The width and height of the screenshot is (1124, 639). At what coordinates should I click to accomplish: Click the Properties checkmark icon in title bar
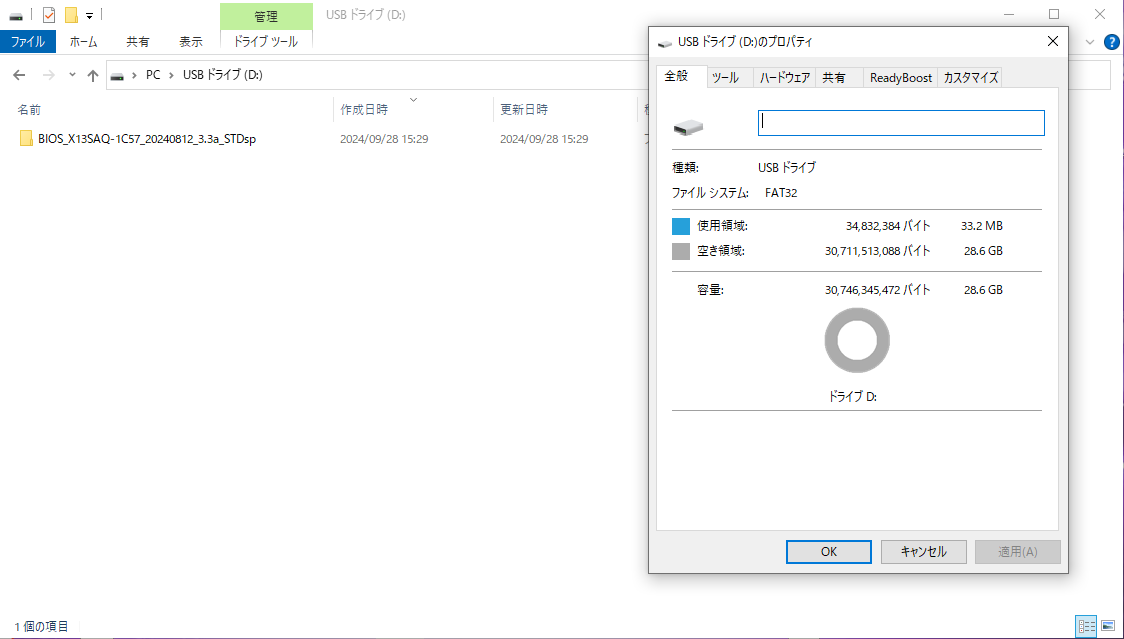[49, 15]
